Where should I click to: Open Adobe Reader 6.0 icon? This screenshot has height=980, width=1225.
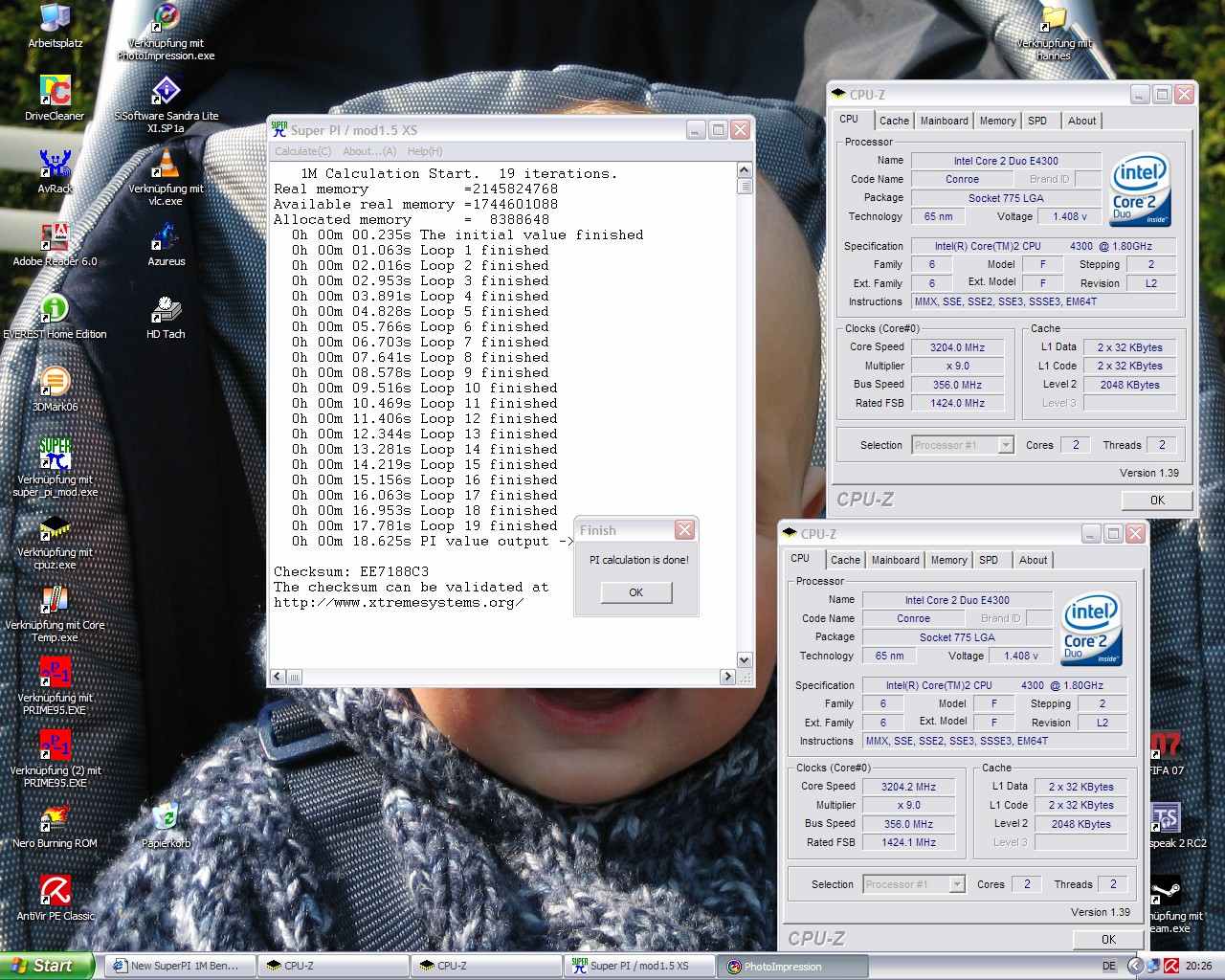point(55,244)
